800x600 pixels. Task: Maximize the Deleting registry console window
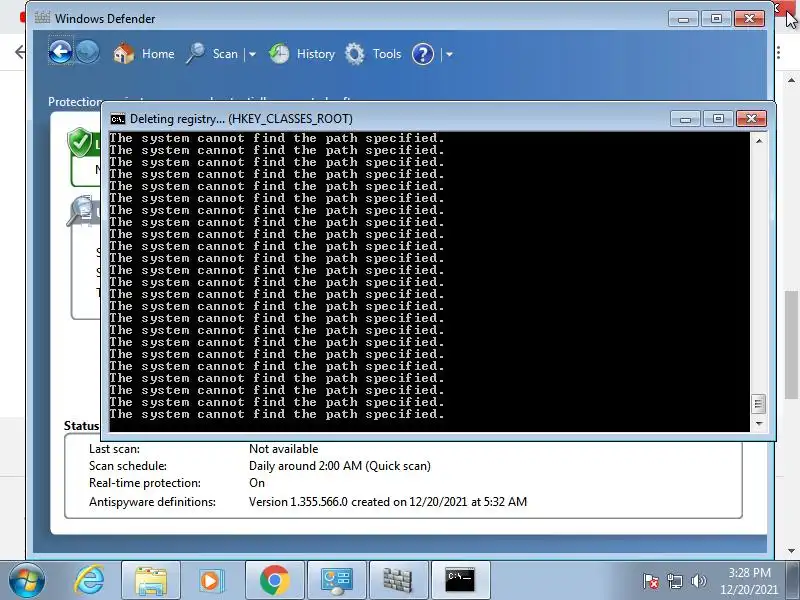point(718,119)
